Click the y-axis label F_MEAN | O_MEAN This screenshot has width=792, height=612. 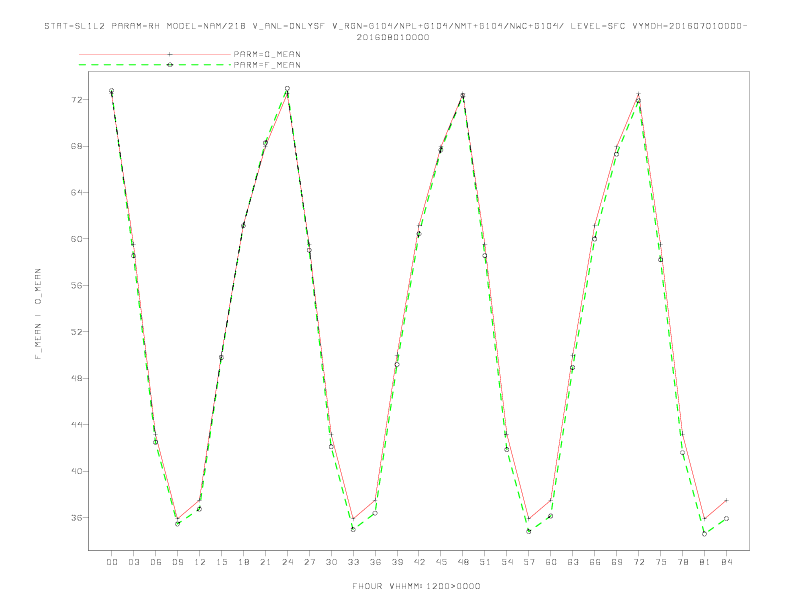point(38,314)
